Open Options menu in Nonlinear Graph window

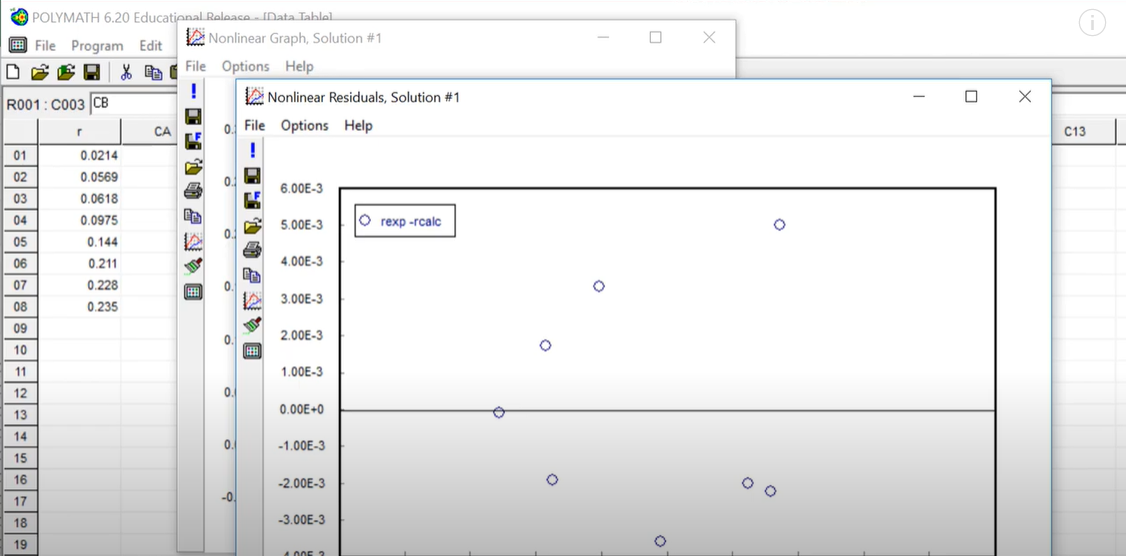[245, 66]
